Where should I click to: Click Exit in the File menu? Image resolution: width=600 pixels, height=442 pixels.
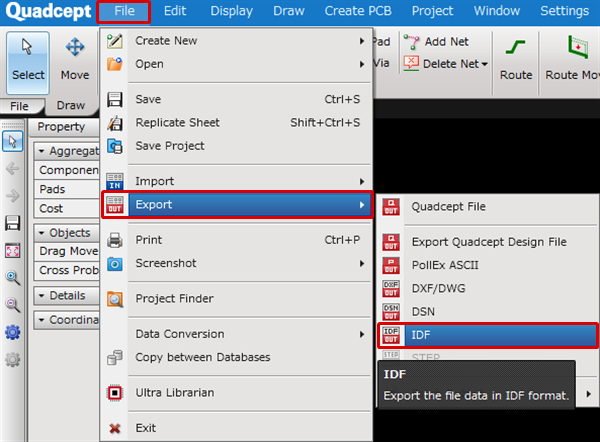point(145,428)
